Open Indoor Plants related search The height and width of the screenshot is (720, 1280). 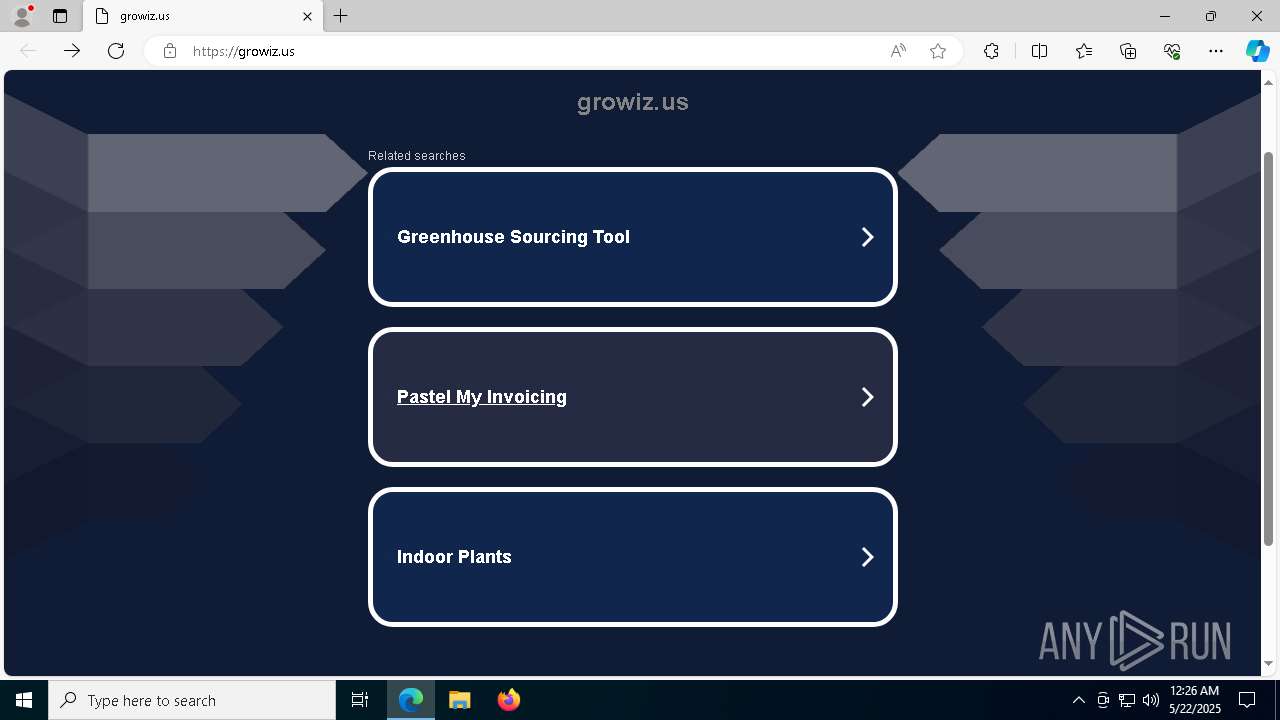pos(633,557)
